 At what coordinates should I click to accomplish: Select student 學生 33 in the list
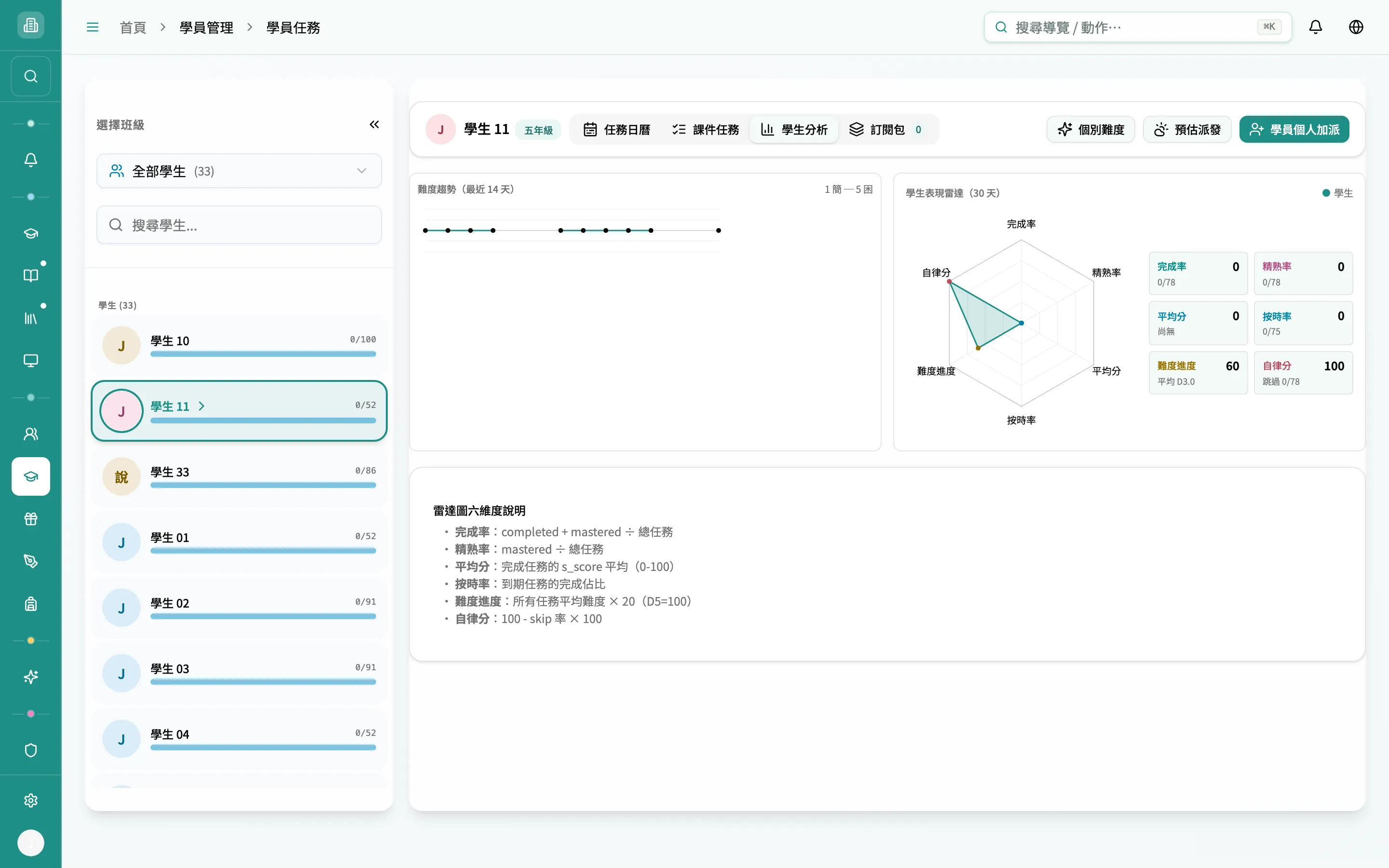click(x=239, y=477)
